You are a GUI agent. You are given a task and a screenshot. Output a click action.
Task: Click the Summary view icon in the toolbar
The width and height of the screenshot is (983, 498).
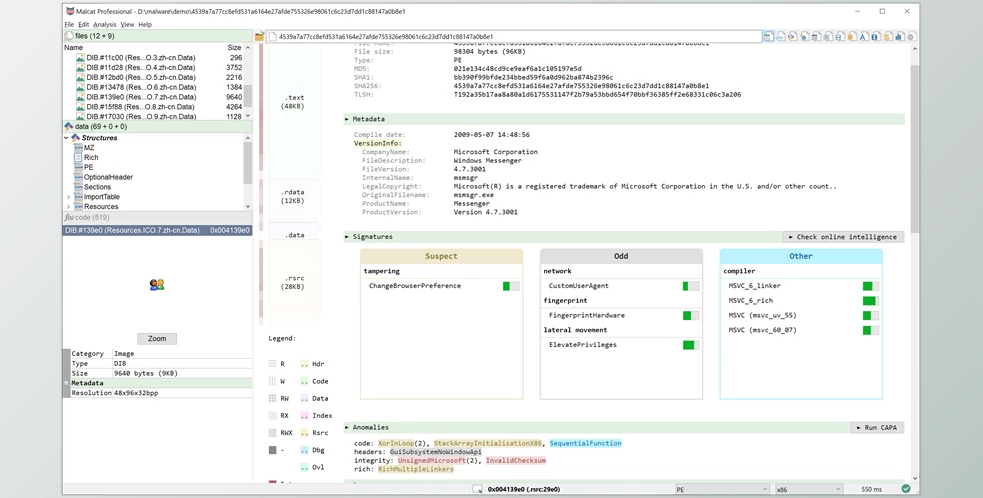pyautogui.click(x=768, y=36)
